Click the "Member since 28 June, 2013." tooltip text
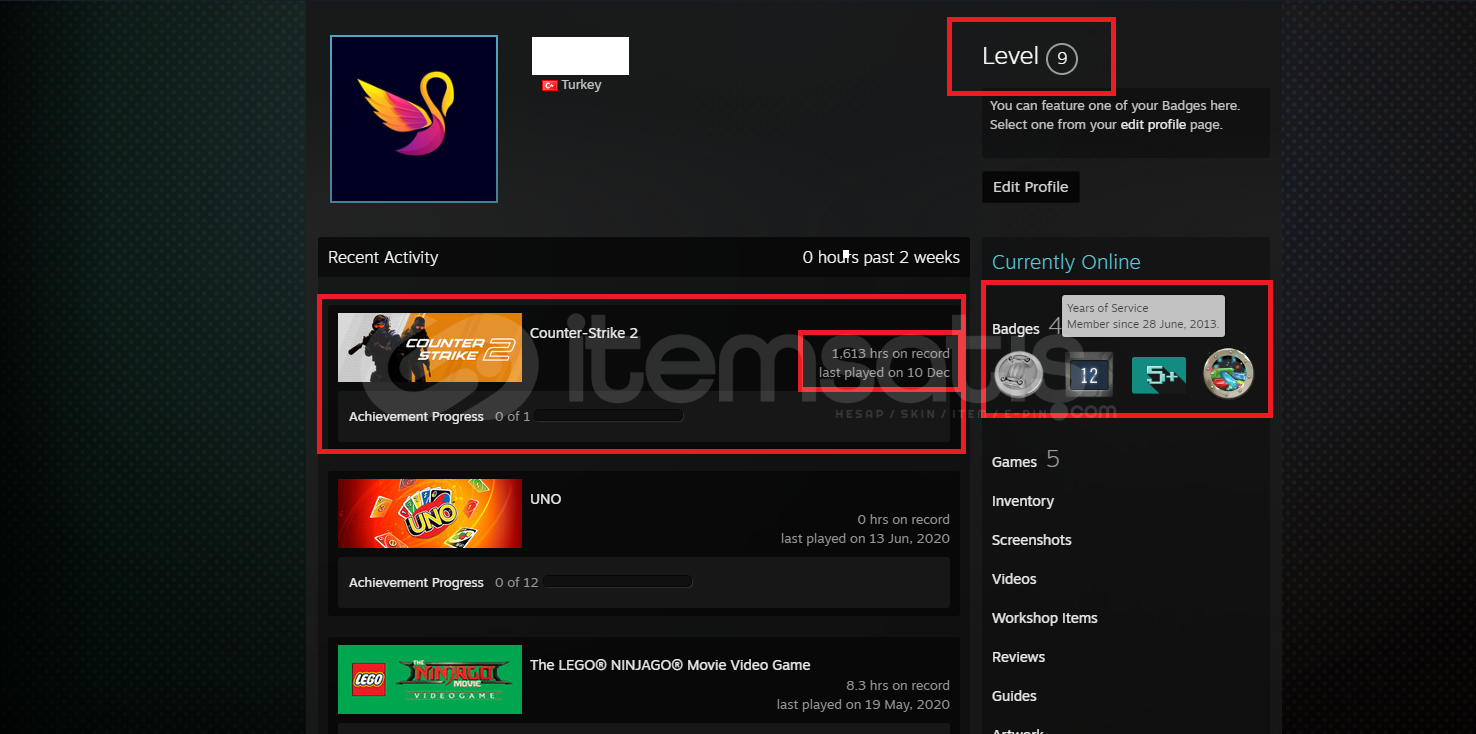Screen dimensions: 1476x734 coord(1143,325)
